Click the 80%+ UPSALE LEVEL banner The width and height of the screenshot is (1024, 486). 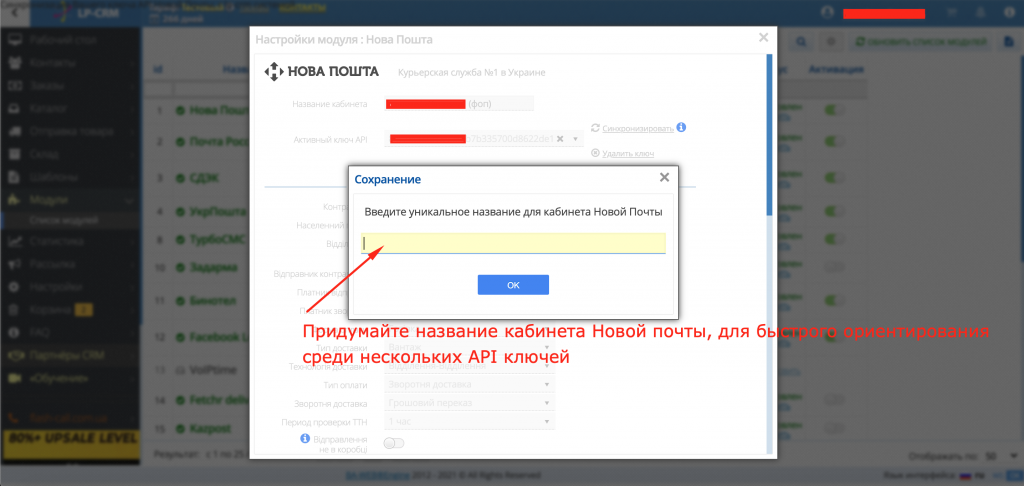pos(70,444)
